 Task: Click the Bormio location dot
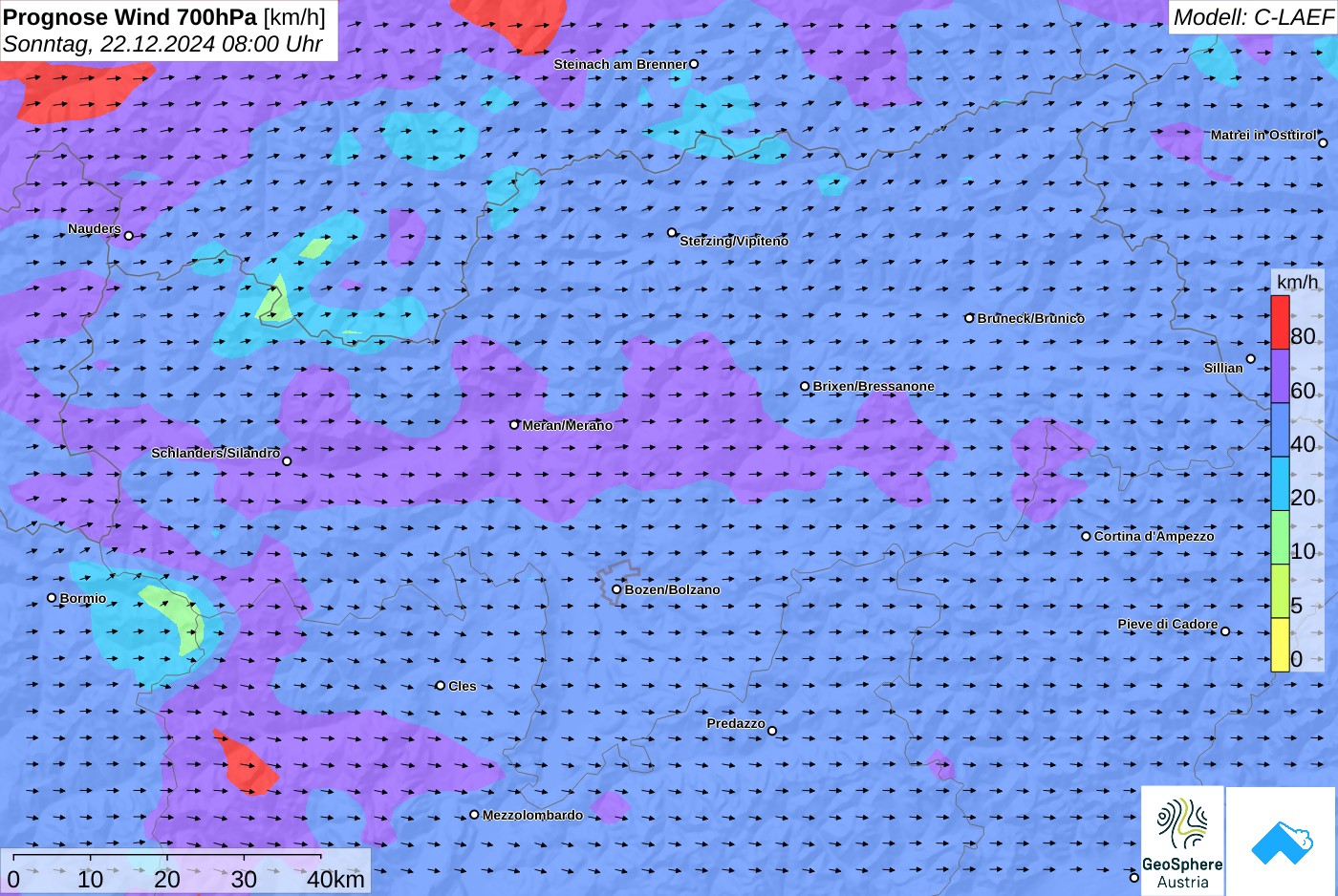point(52,598)
